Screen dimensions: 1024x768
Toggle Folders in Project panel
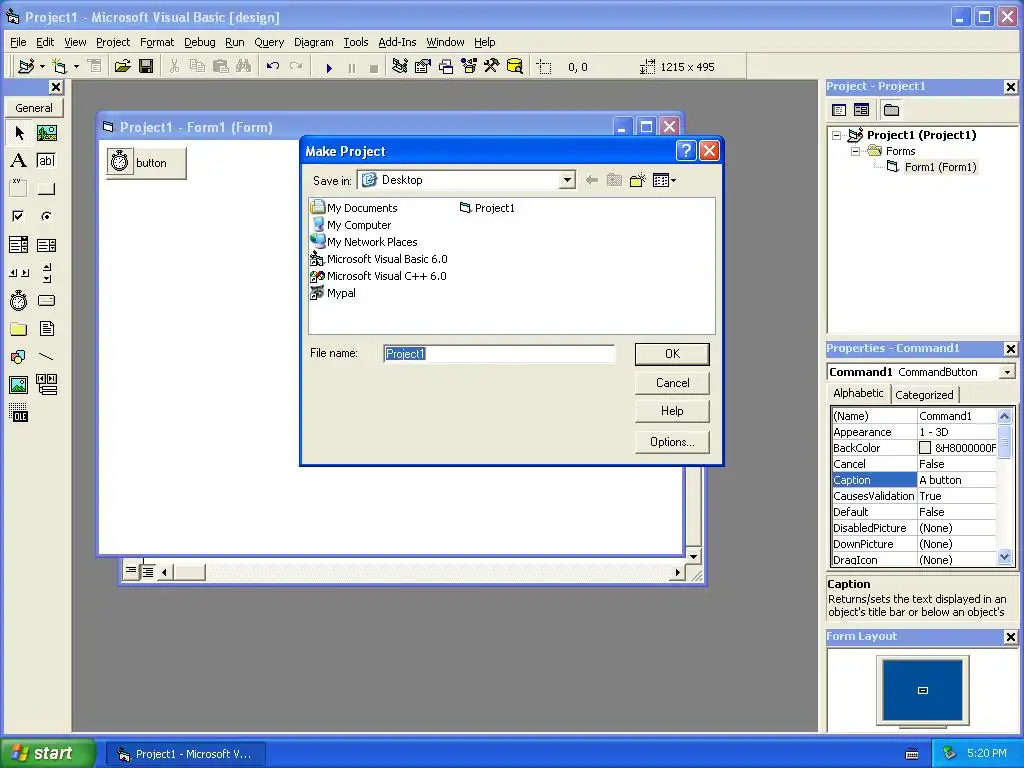(891, 110)
